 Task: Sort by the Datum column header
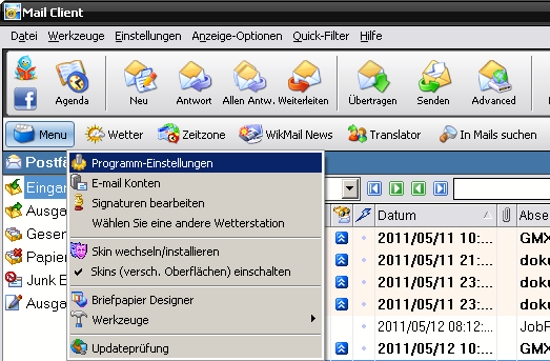[x=435, y=215]
